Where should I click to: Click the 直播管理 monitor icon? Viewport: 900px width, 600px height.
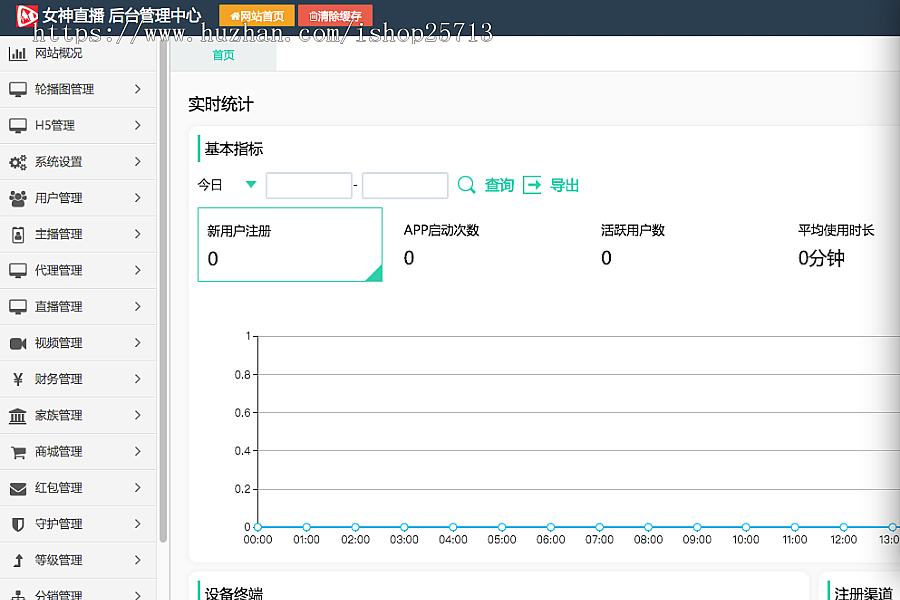(x=18, y=307)
